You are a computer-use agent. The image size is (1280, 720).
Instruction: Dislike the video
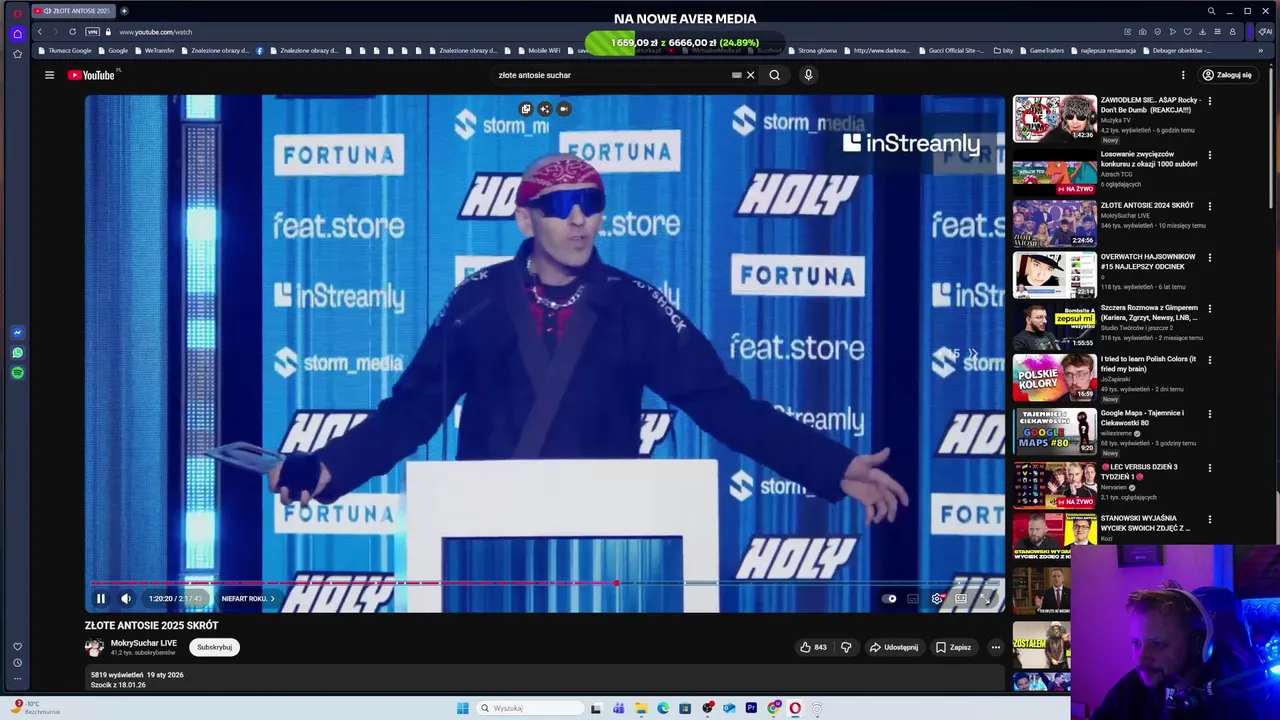click(x=846, y=647)
